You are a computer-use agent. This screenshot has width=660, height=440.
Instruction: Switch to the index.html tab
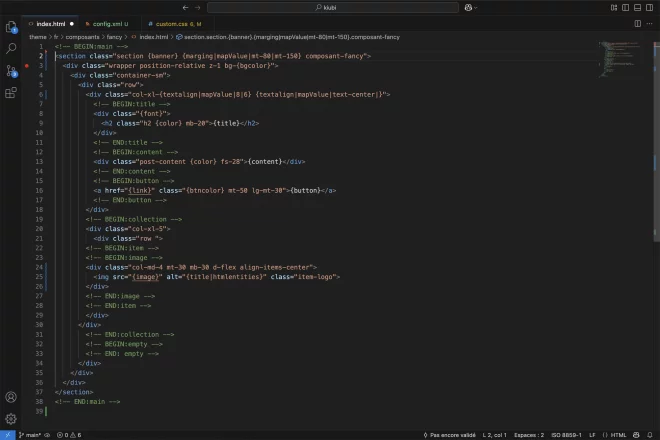(x=51, y=24)
